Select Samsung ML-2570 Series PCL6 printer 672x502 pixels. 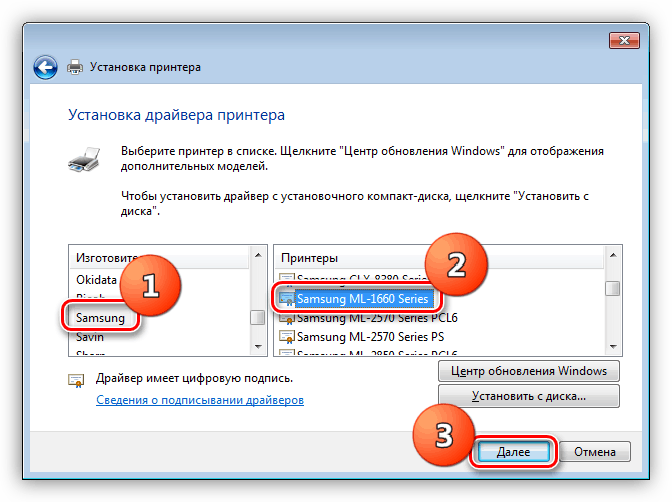377,318
